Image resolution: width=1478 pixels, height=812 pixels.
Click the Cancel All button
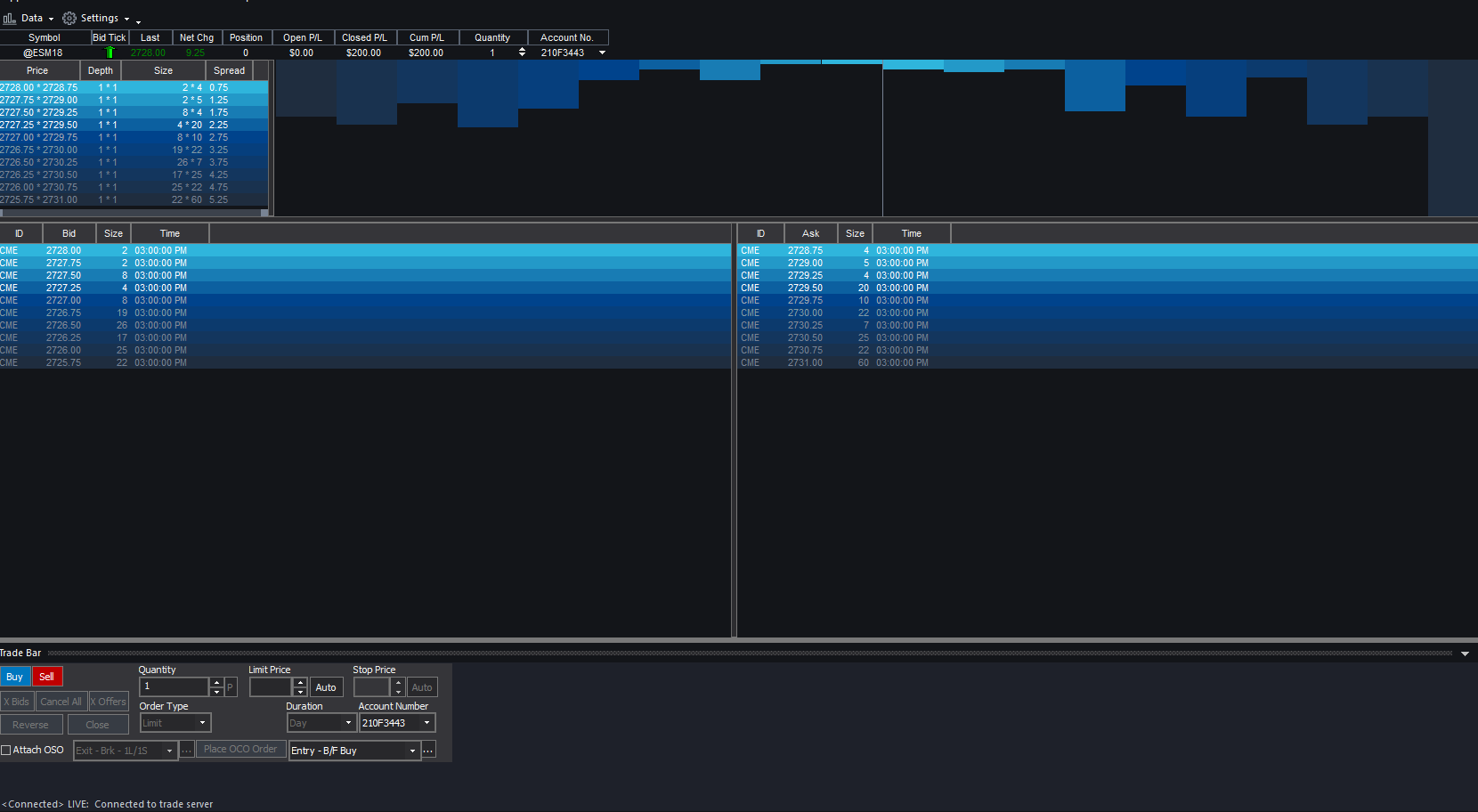click(x=61, y=702)
